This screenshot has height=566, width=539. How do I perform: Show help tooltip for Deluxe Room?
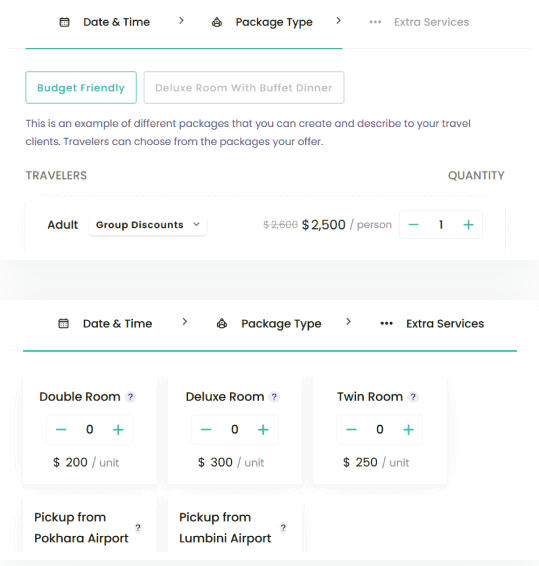(x=274, y=397)
